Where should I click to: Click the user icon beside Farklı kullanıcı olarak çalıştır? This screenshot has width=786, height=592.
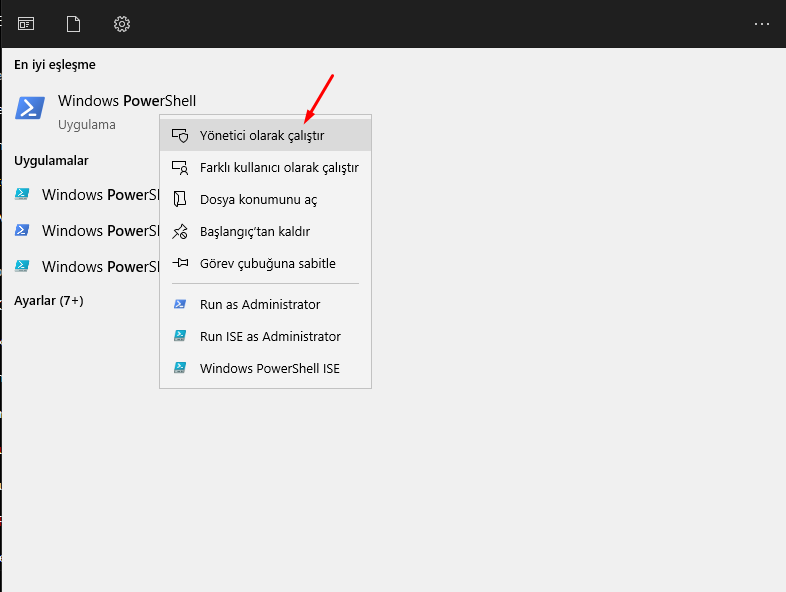[x=180, y=167]
